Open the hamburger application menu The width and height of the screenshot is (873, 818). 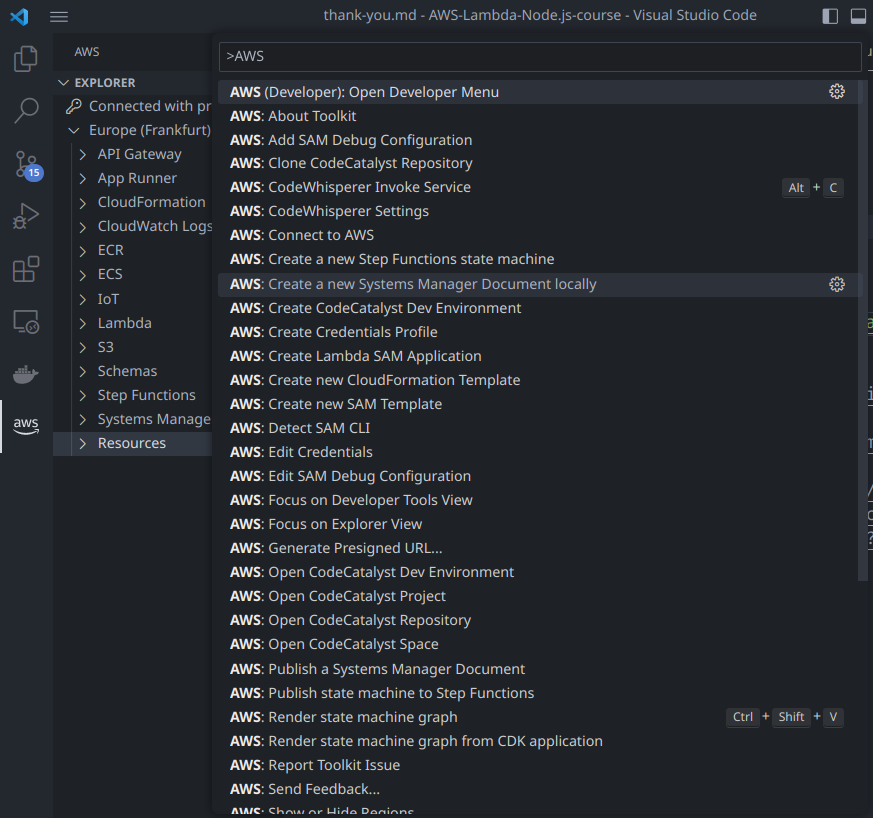click(59, 16)
